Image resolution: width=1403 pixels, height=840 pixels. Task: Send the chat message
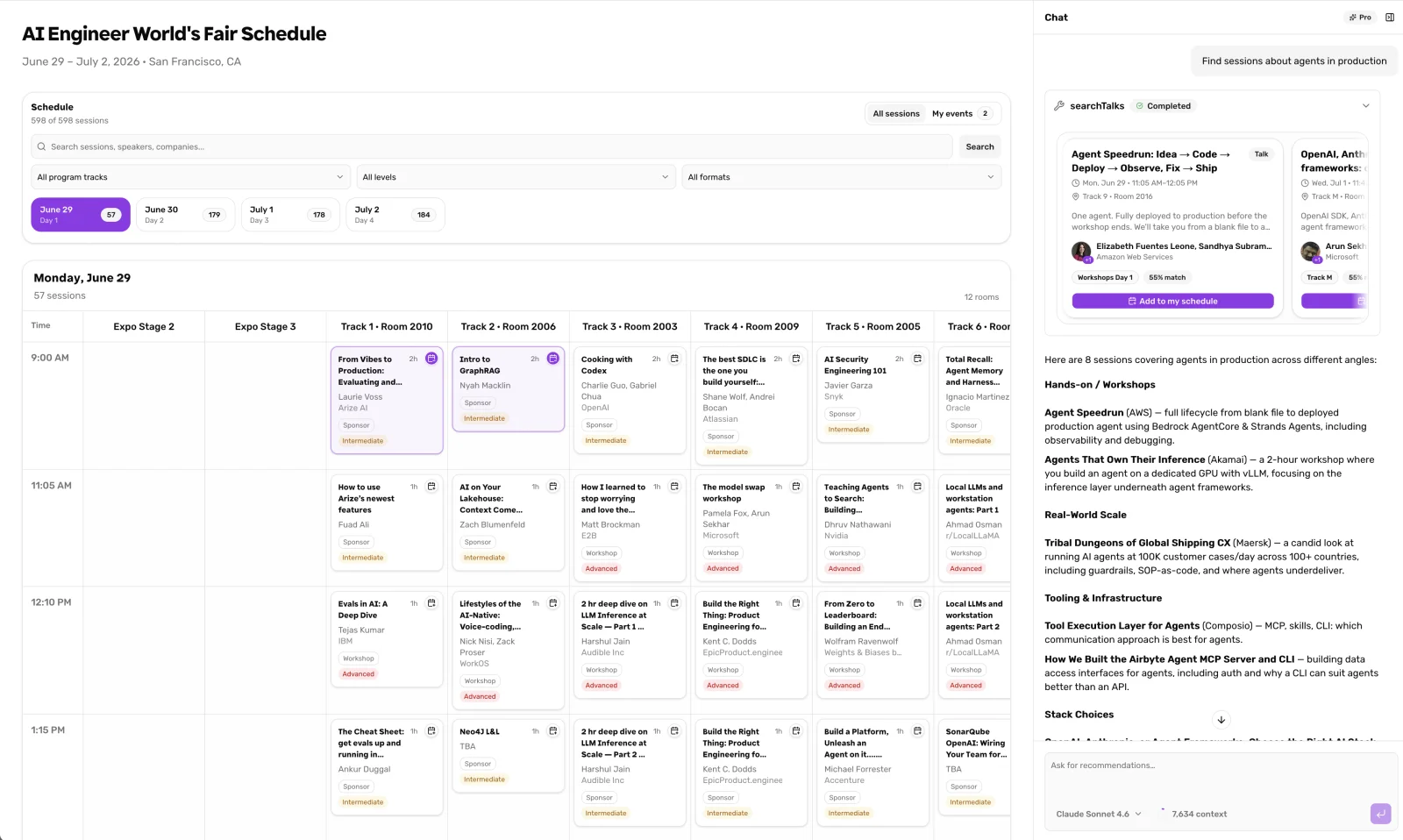click(x=1380, y=814)
